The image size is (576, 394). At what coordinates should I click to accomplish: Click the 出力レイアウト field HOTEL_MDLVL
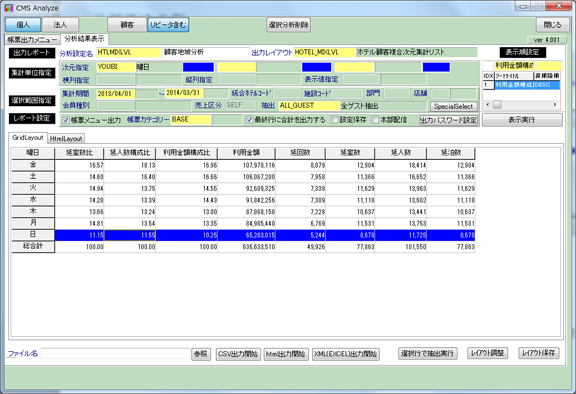tap(325, 53)
